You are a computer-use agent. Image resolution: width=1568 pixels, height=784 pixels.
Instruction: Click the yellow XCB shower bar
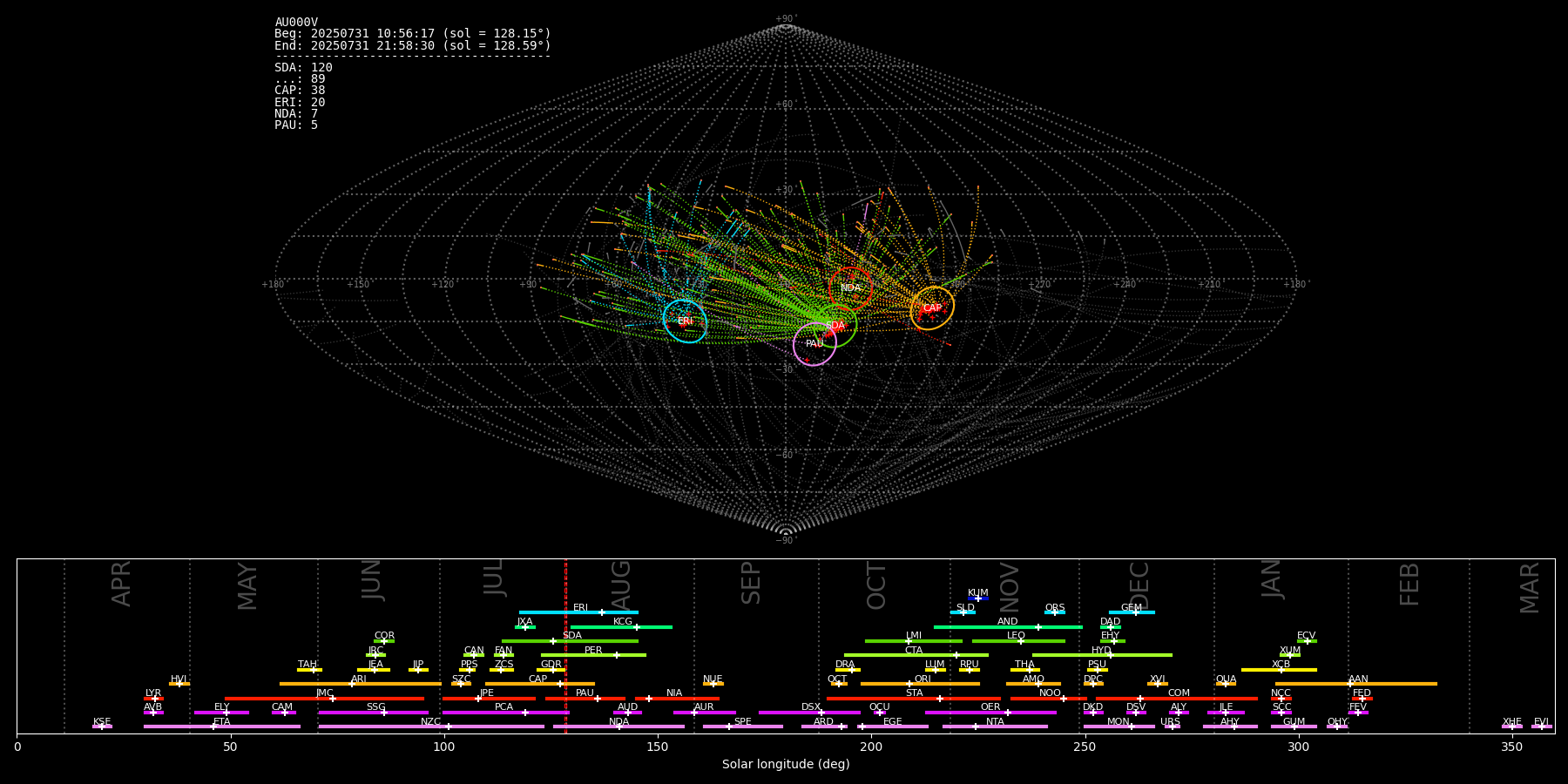coord(1279,669)
